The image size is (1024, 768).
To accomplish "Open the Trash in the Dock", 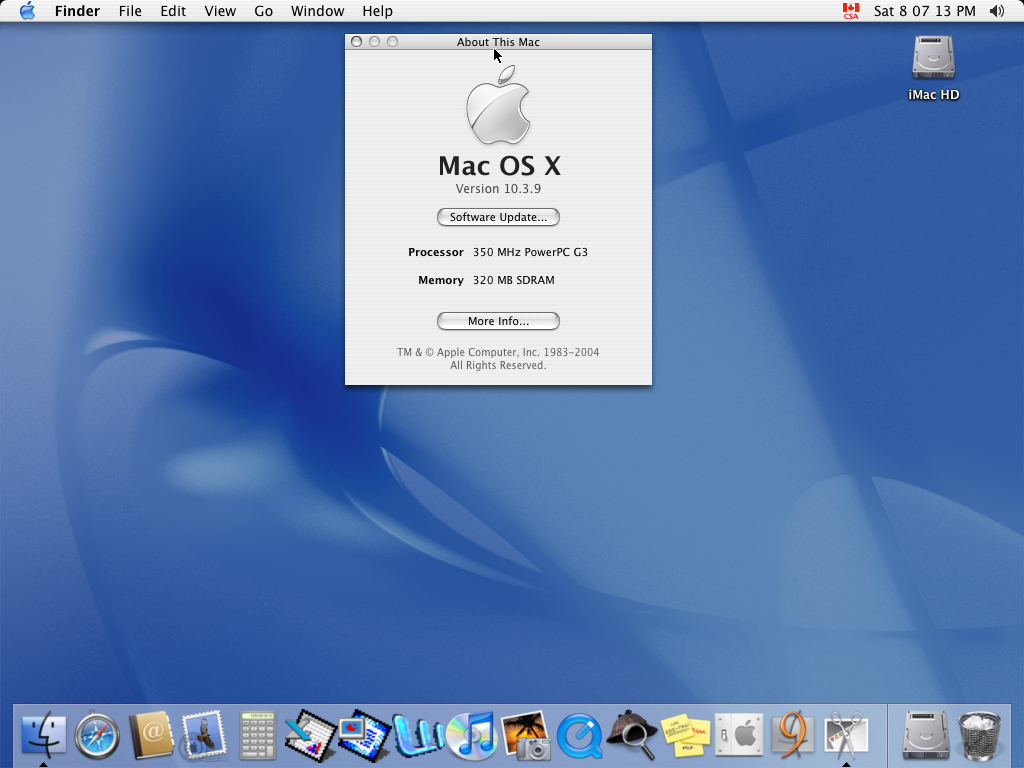I will point(979,736).
